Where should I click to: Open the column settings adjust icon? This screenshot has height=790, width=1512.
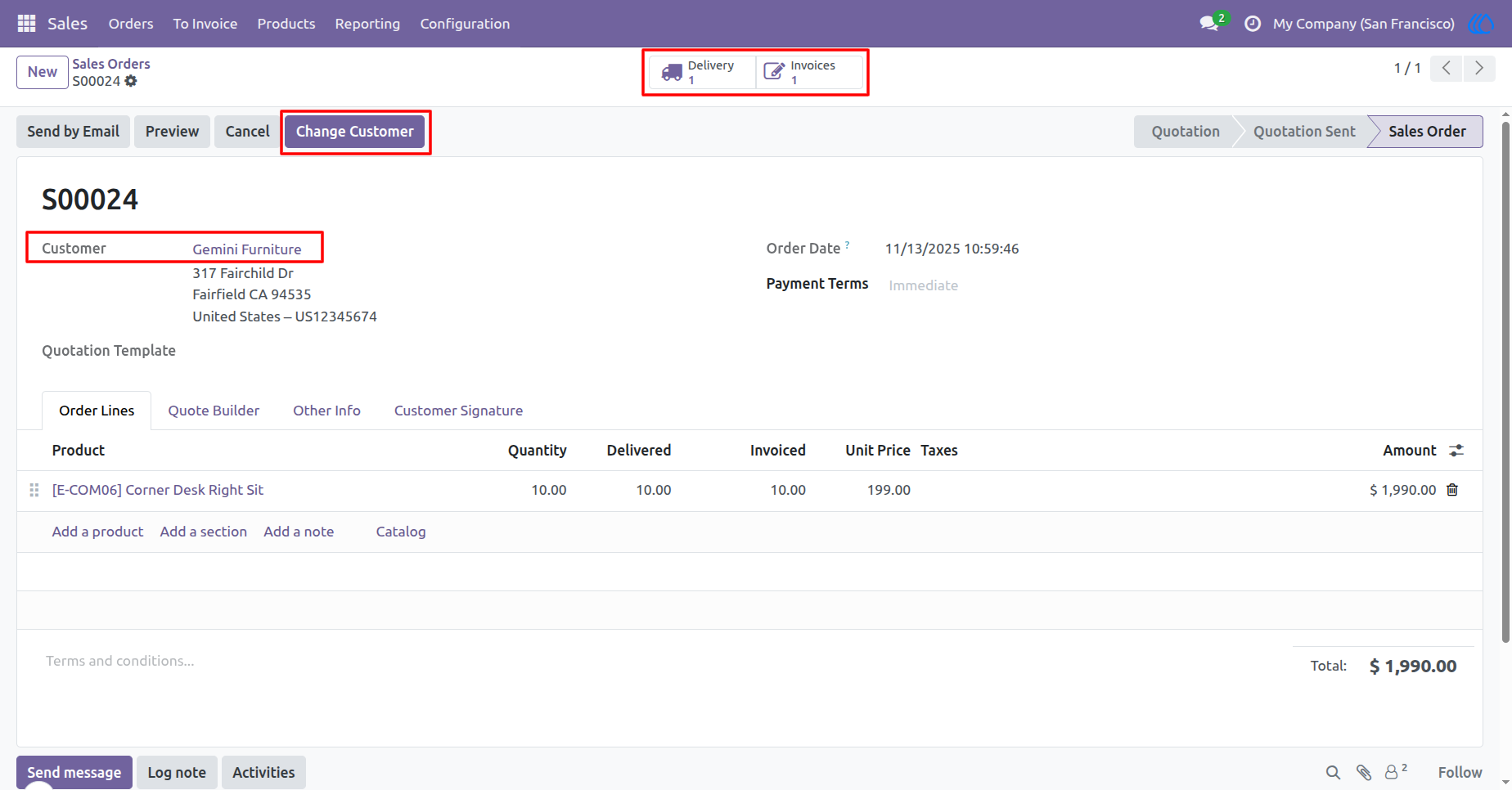click(x=1456, y=451)
